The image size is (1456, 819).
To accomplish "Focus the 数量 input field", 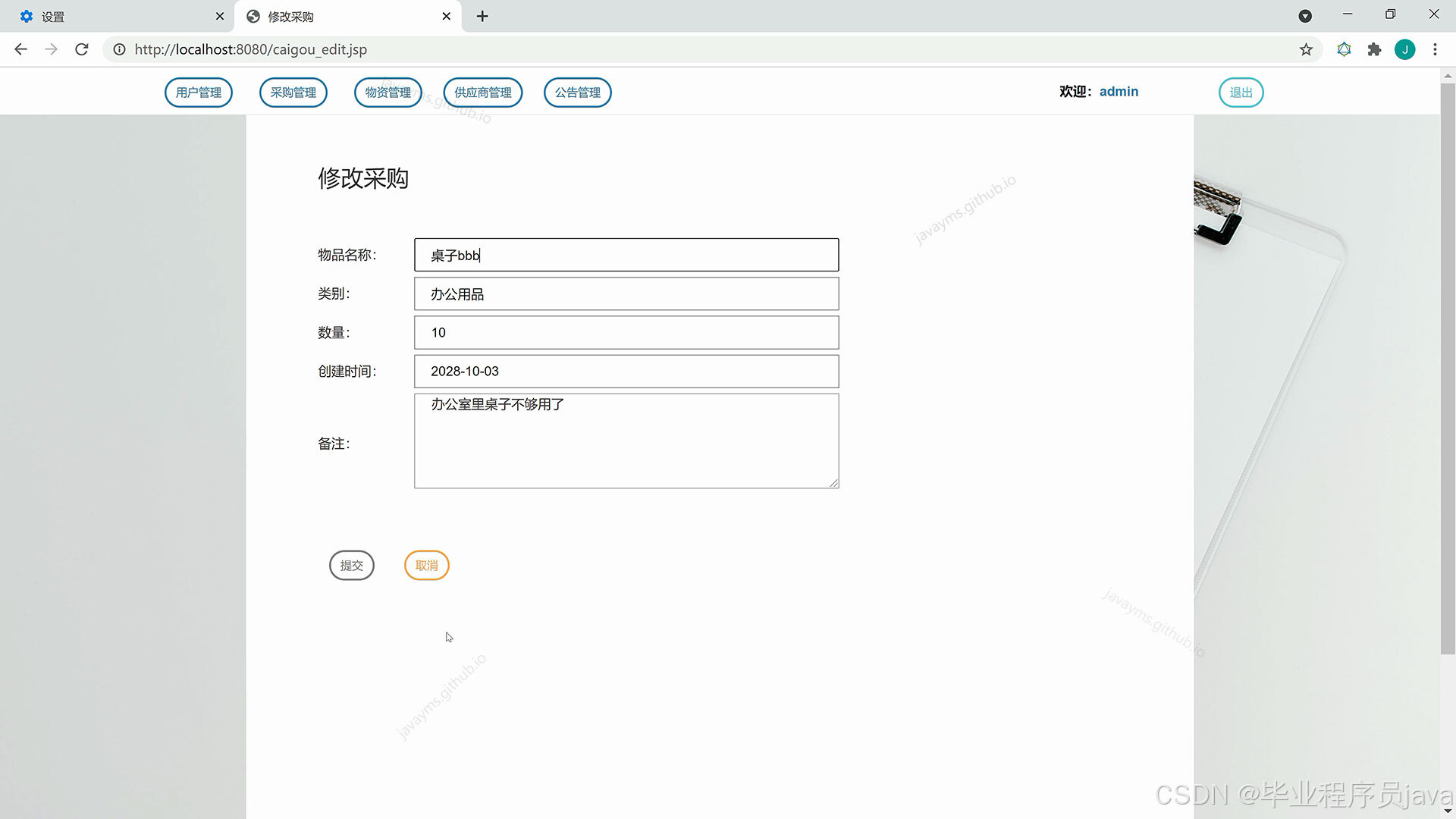I will pos(626,332).
